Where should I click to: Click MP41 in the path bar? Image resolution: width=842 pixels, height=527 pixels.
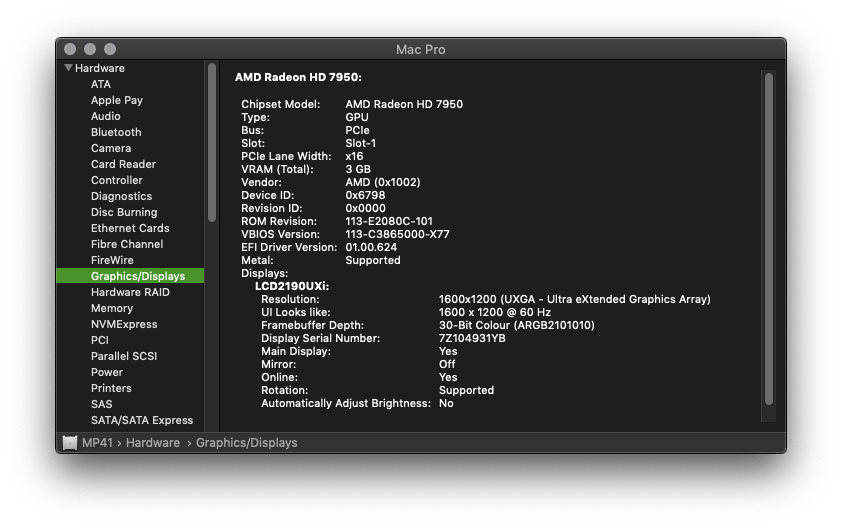click(x=97, y=443)
